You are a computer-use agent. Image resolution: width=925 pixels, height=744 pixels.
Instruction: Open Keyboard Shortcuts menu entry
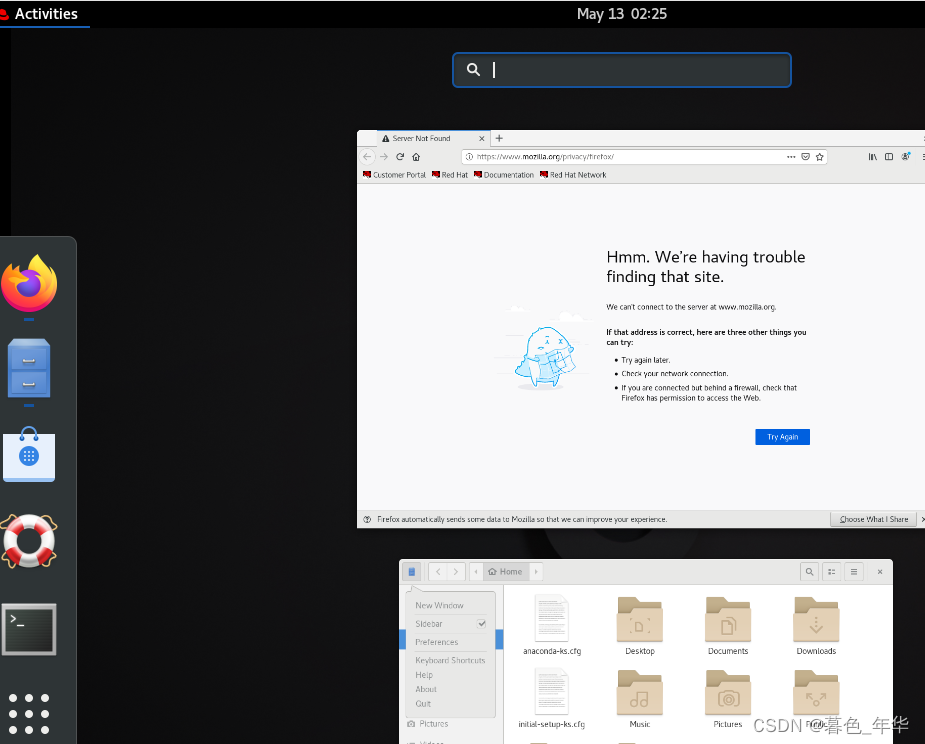450,660
